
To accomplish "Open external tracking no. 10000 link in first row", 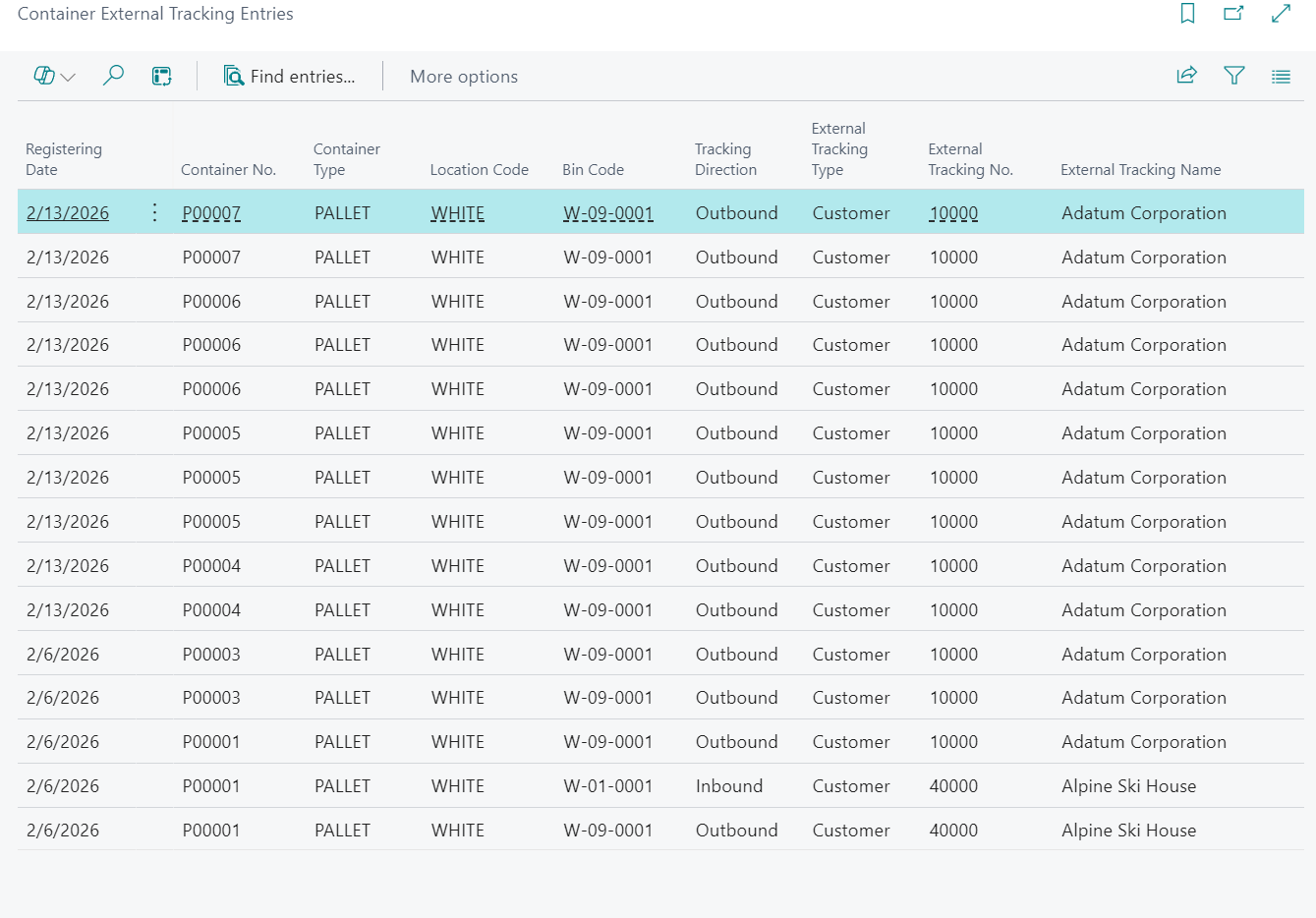I will pos(953,213).
